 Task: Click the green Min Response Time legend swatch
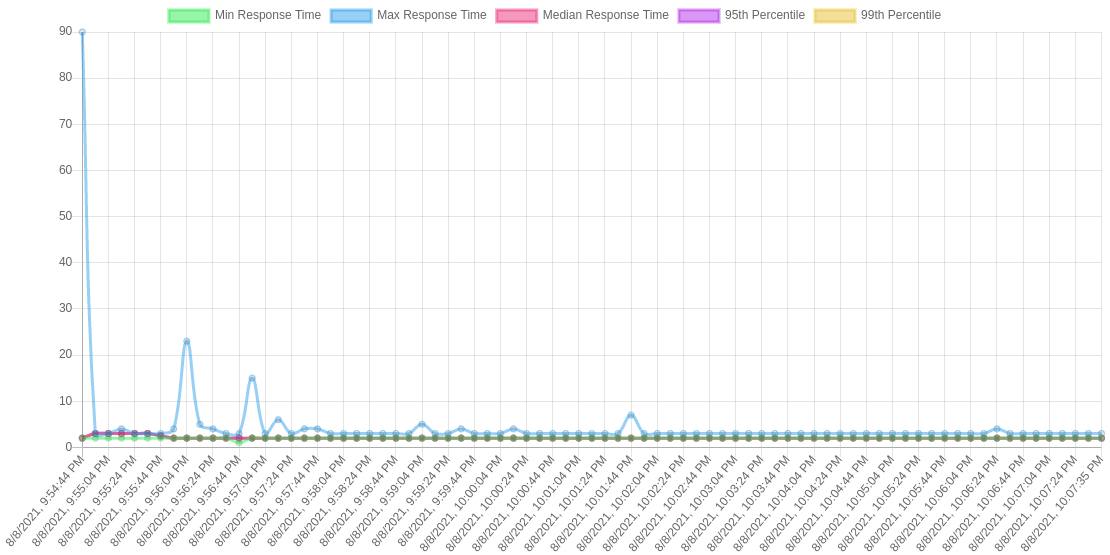[x=188, y=15]
